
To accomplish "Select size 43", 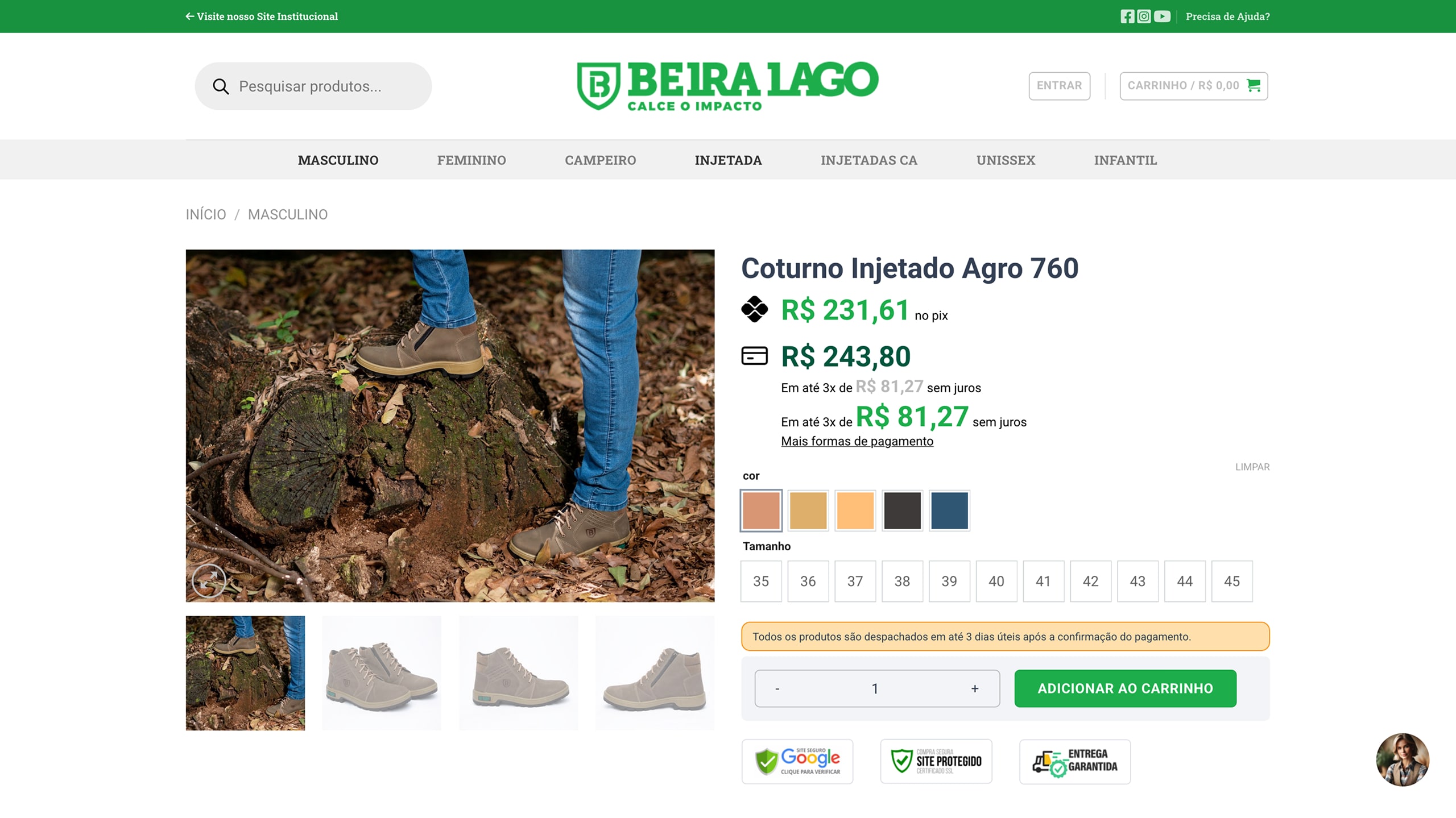I will 1137,581.
